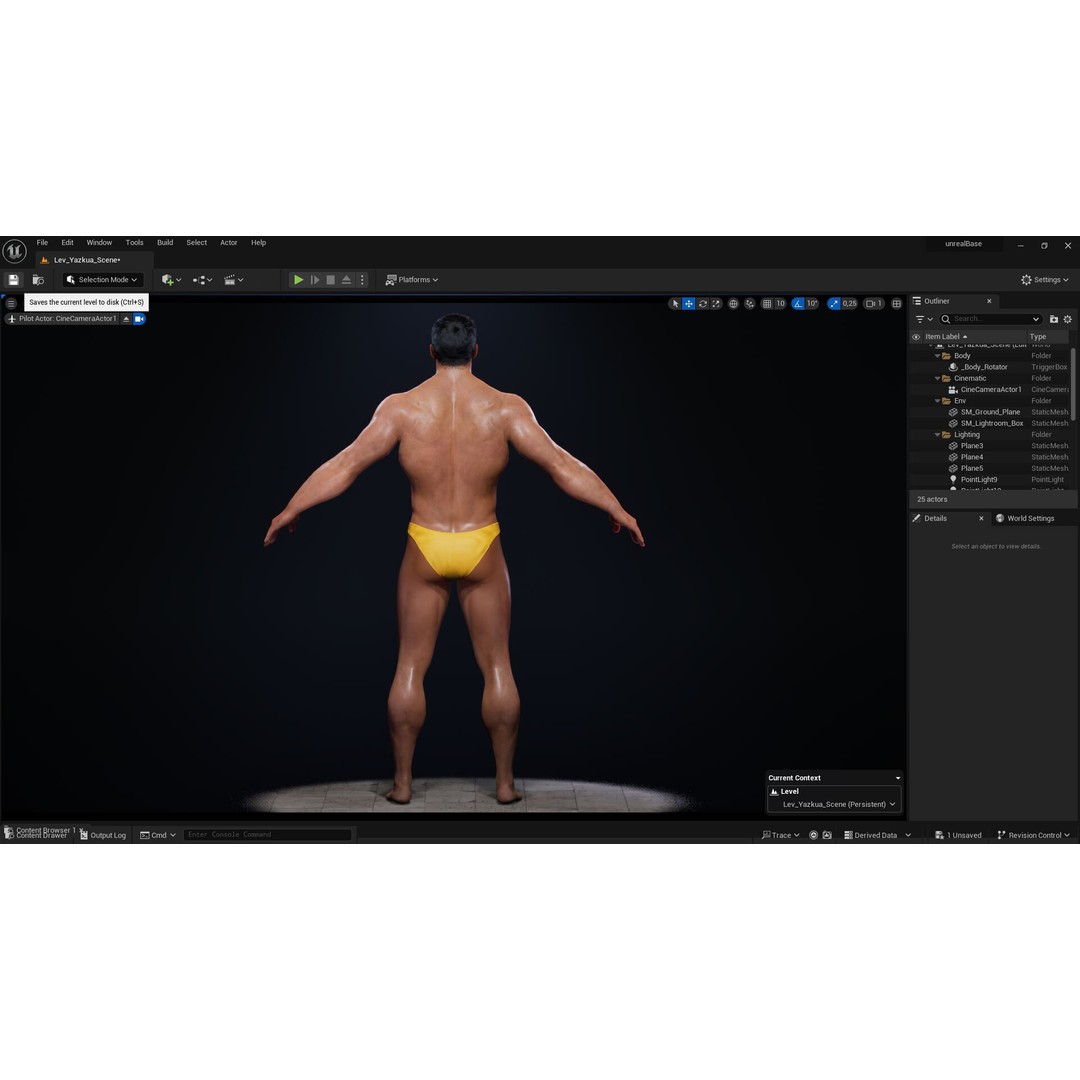Start Play in Editor with green arrow
This screenshot has width=1080, height=1080.
(298, 280)
